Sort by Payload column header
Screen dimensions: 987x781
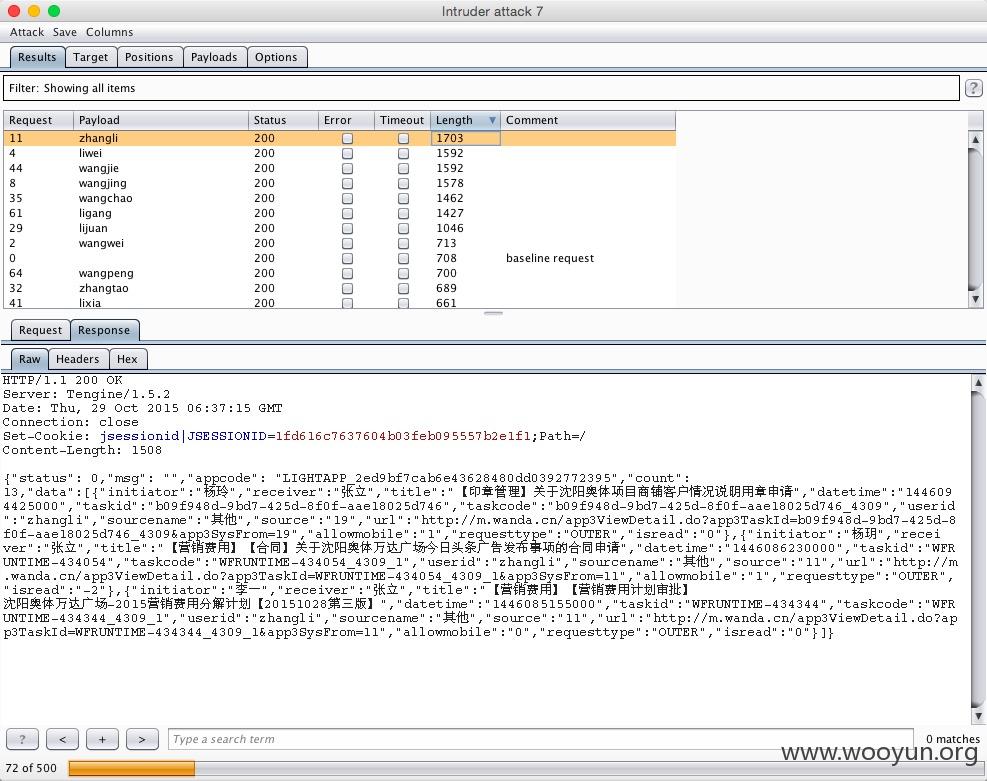tap(161, 120)
